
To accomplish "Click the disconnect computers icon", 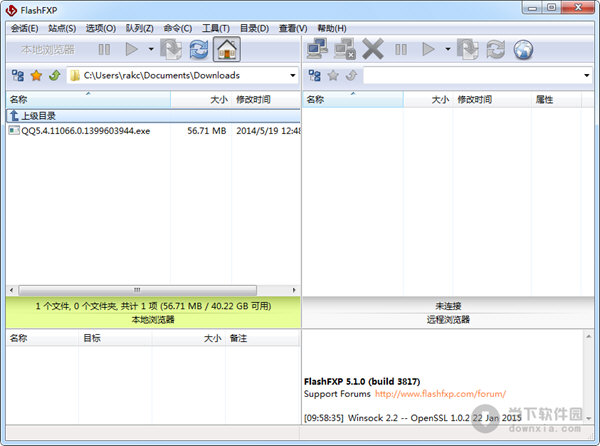I will (345, 49).
